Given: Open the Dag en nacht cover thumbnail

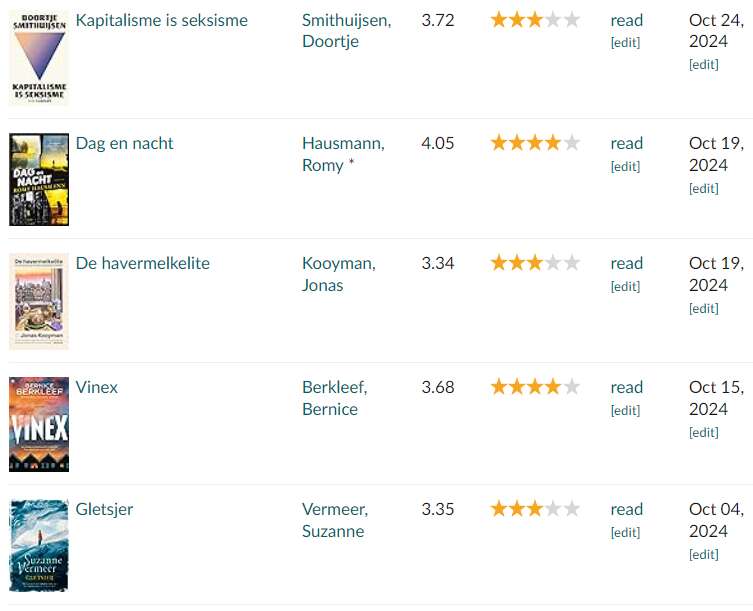Looking at the screenshot, I should 39,179.
